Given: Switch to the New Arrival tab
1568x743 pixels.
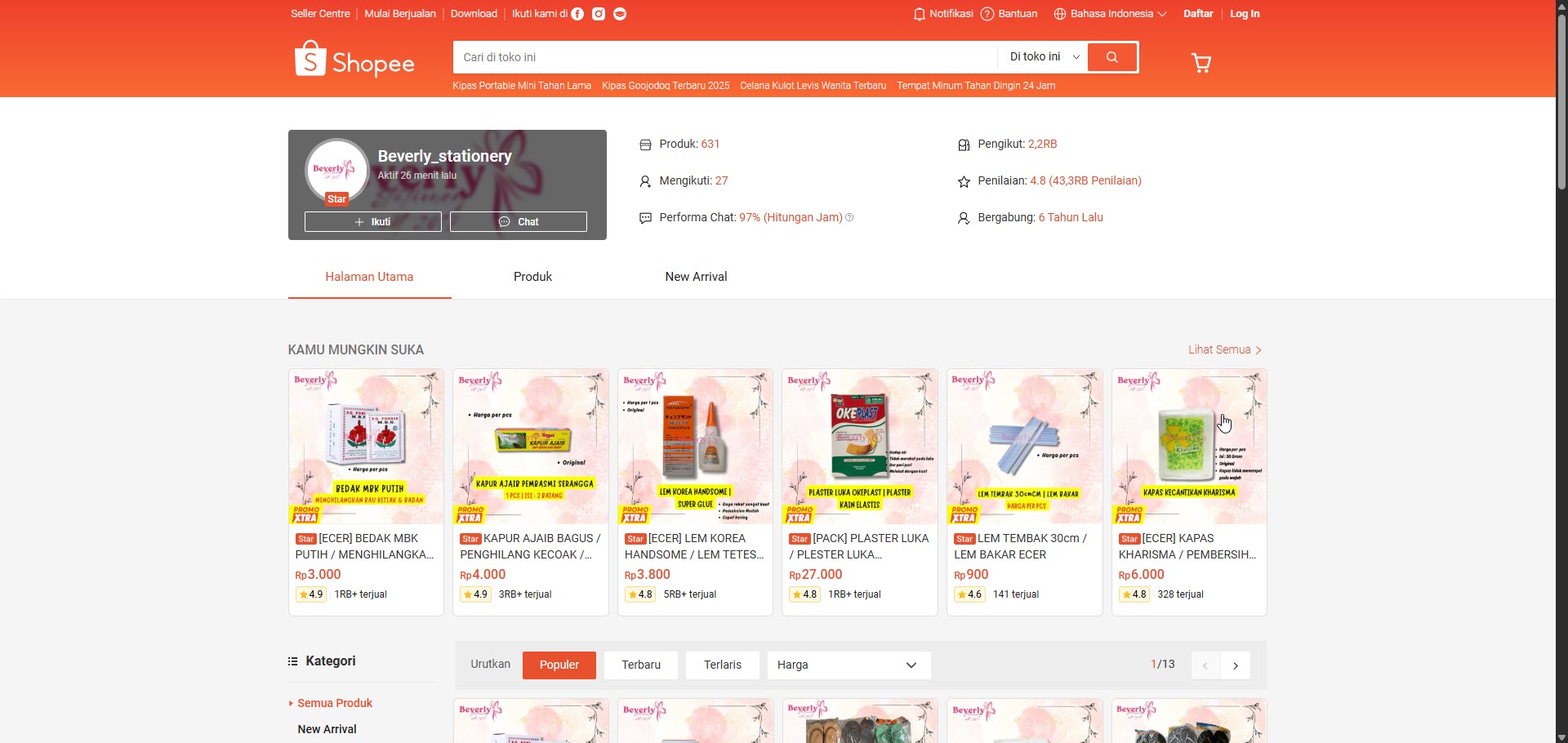Looking at the screenshot, I should tap(697, 277).
